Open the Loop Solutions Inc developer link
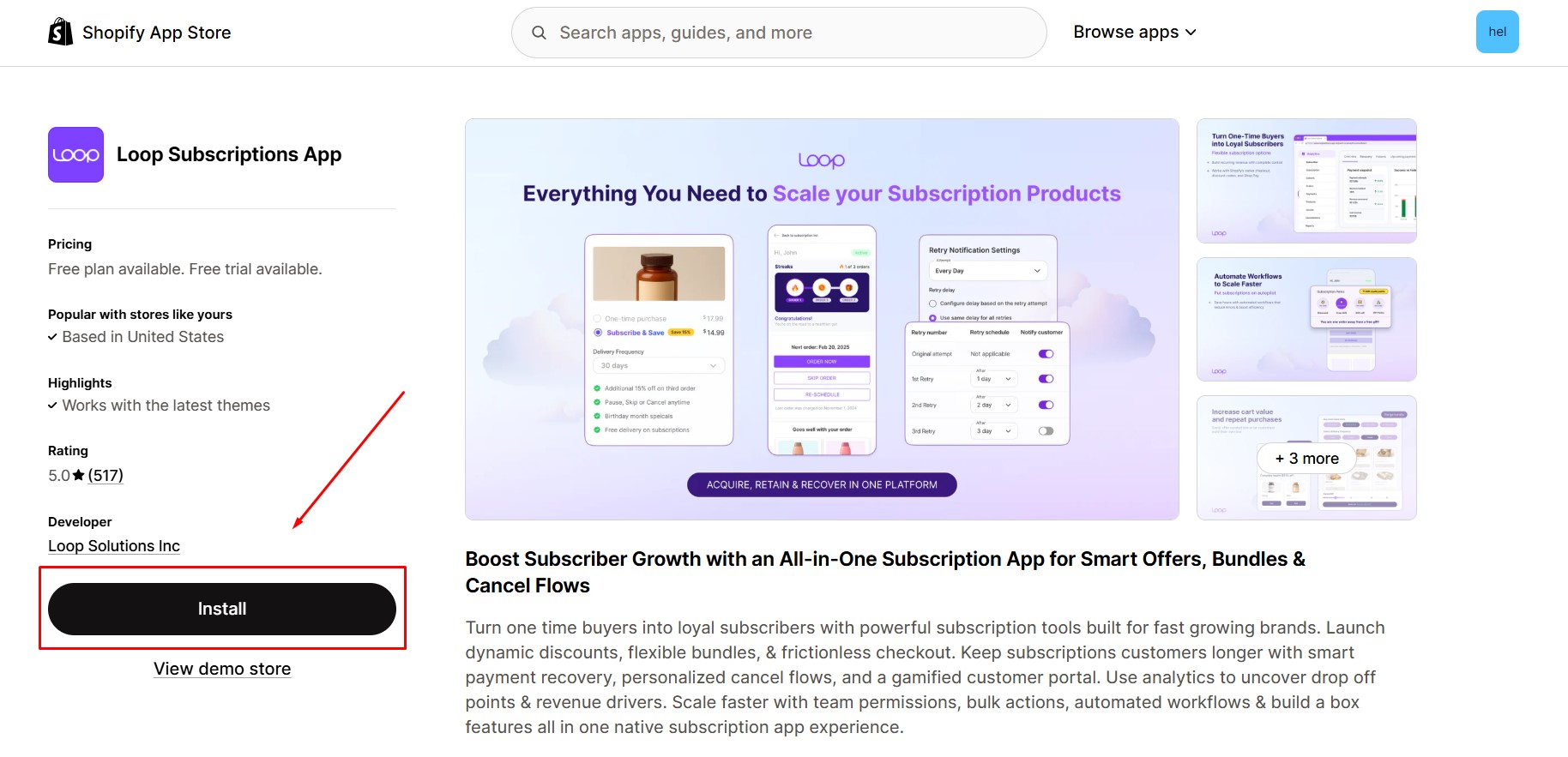This screenshot has height=757, width=1568. 114,546
